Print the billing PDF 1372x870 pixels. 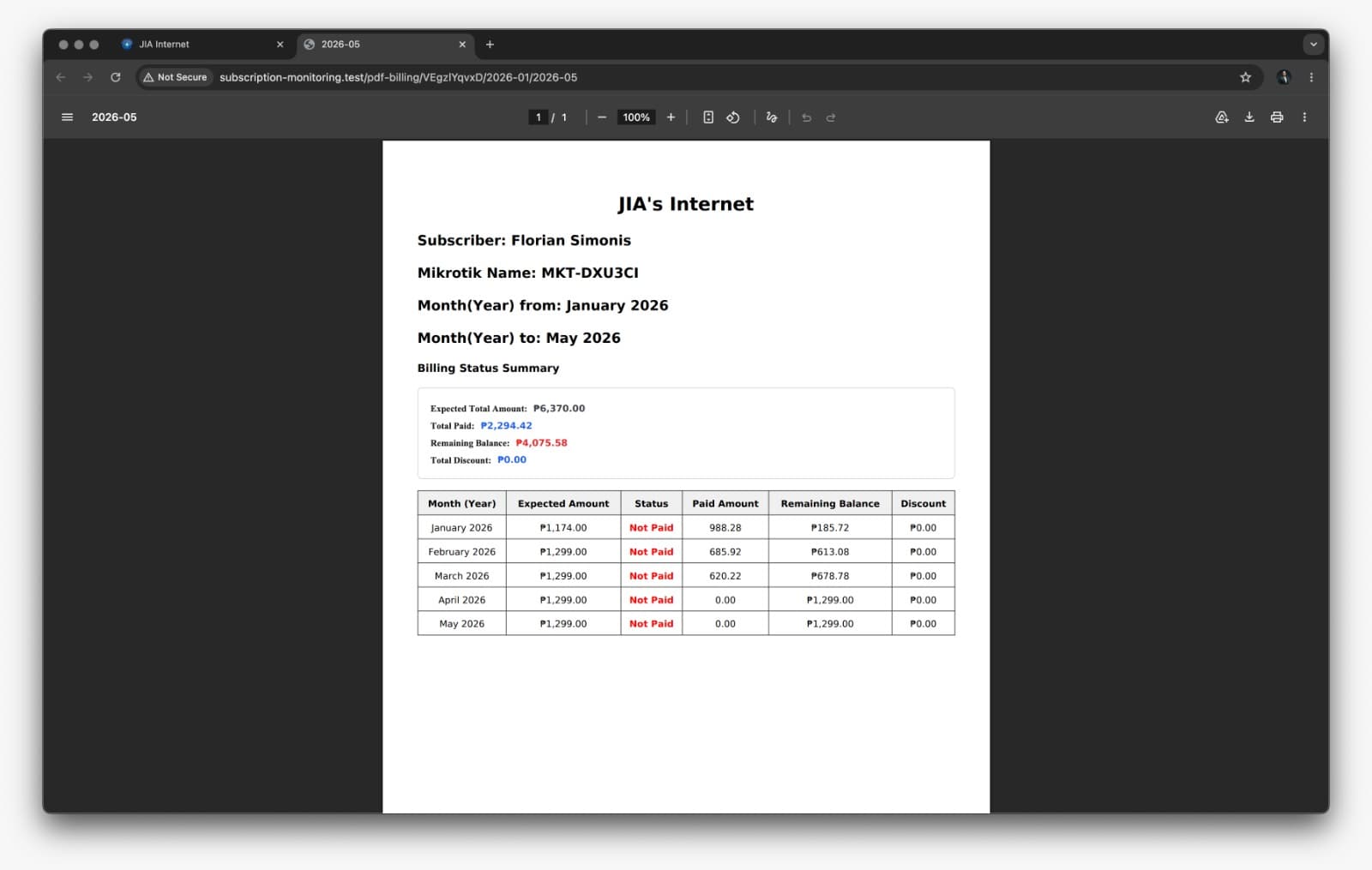pyautogui.click(x=1277, y=117)
